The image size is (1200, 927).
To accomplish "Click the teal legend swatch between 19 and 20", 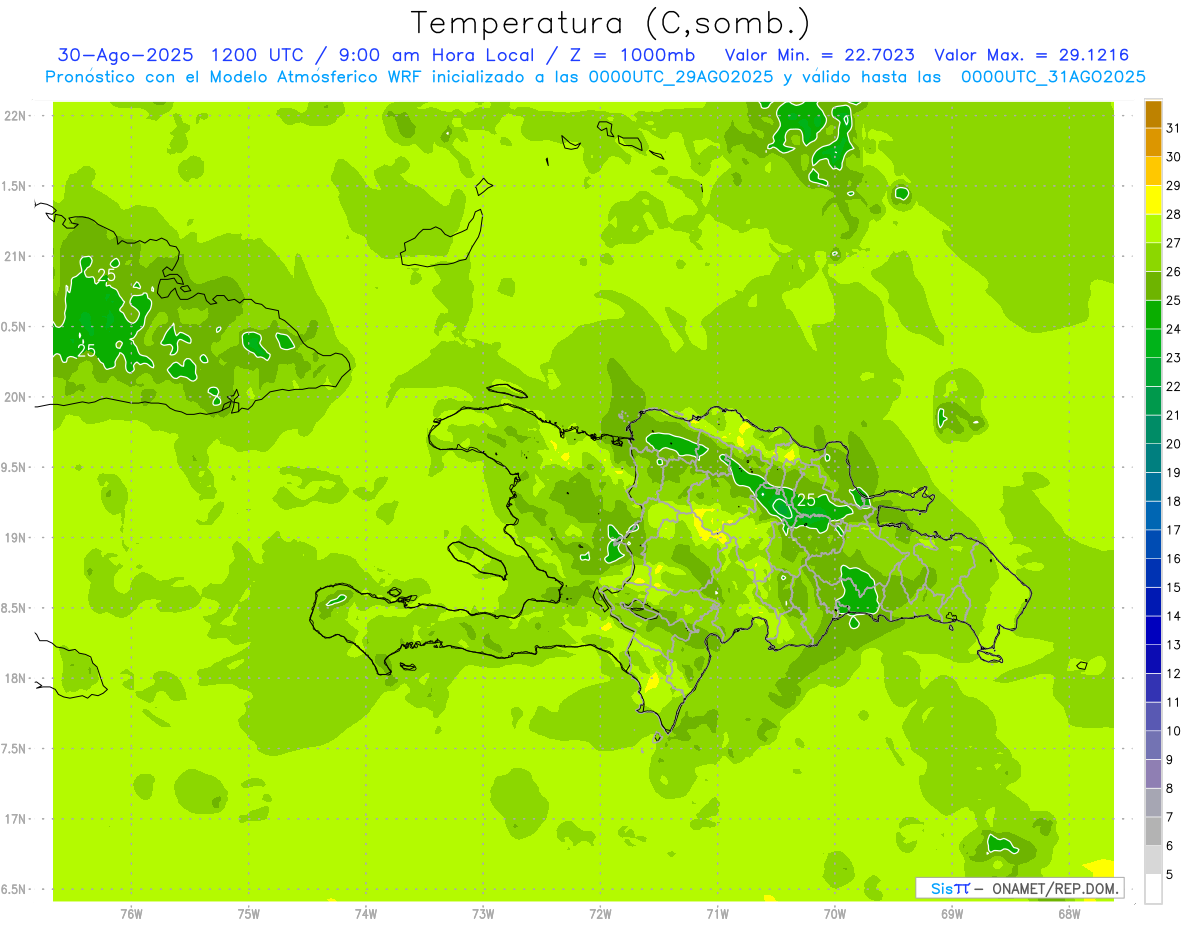I will [1153, 458].
